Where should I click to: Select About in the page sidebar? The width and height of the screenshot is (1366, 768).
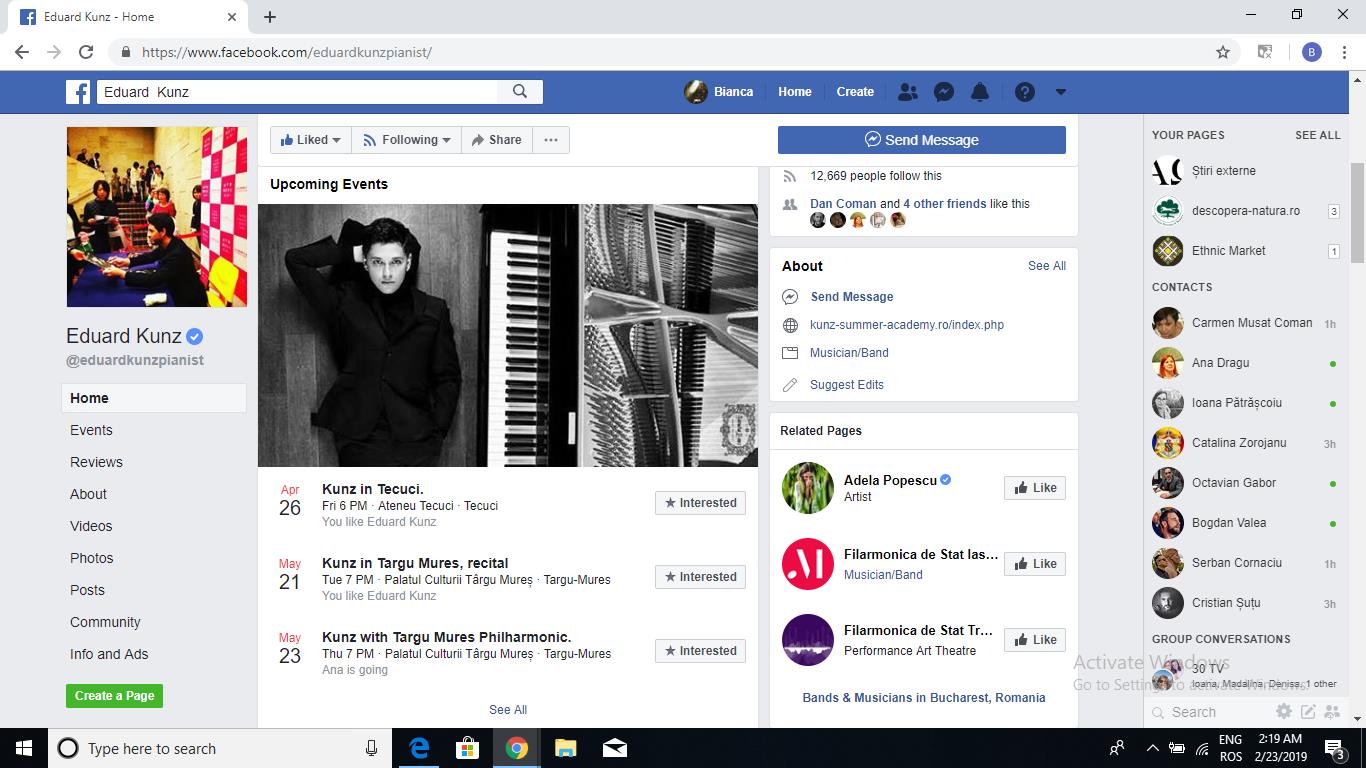coord(88,494)
